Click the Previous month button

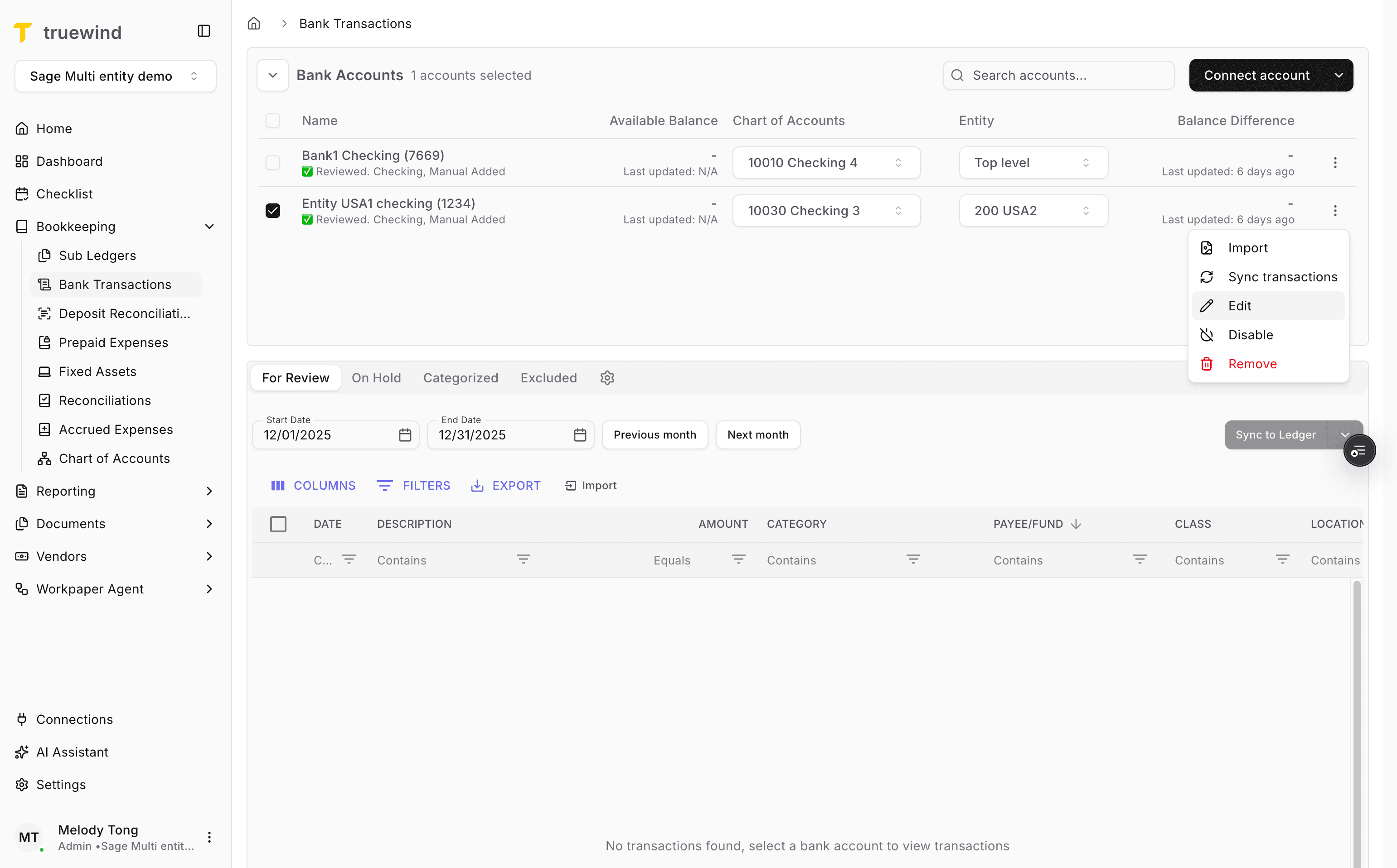654,434
